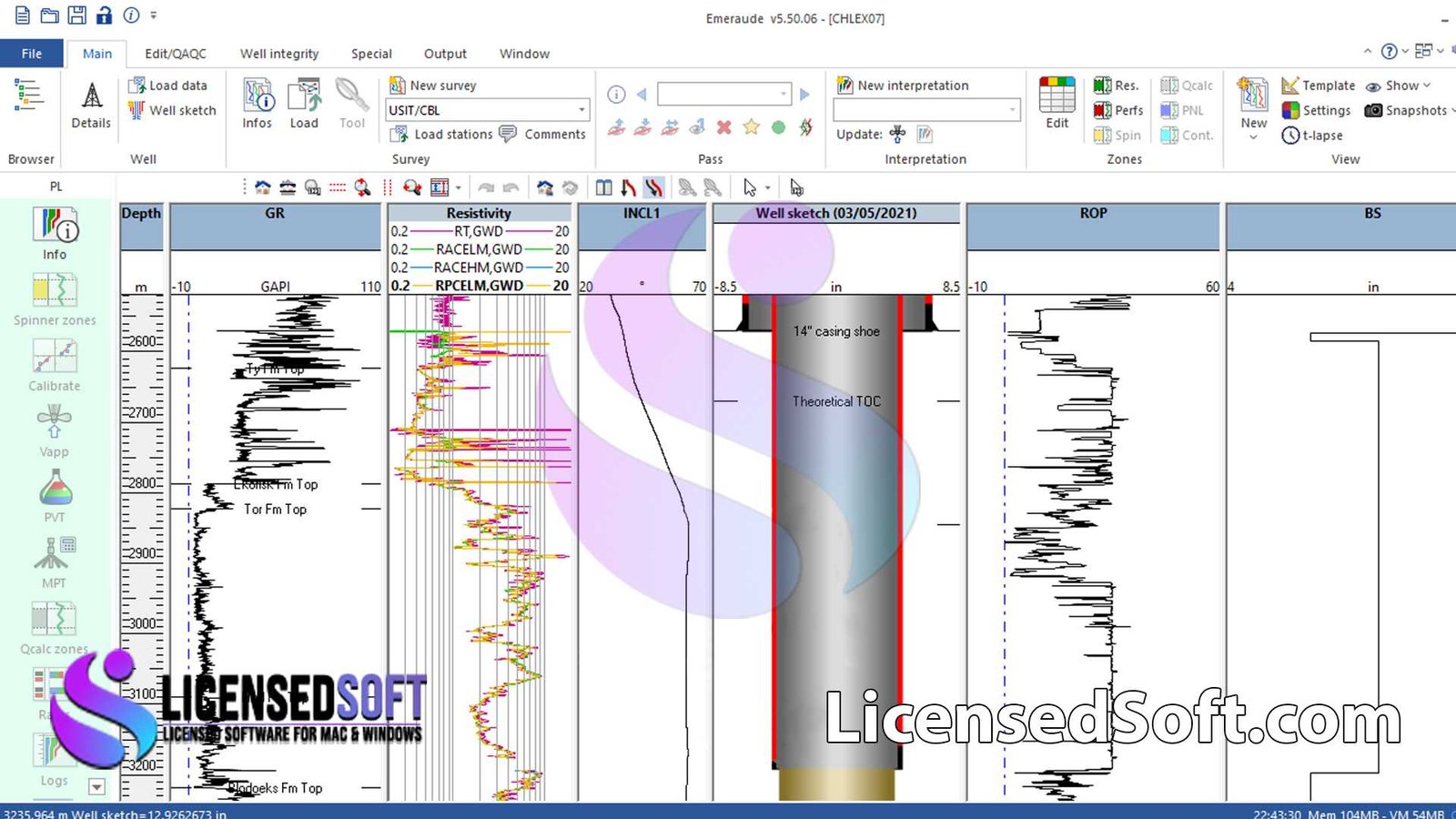
Task: Open well Details
Action: (x=91, y=106)
